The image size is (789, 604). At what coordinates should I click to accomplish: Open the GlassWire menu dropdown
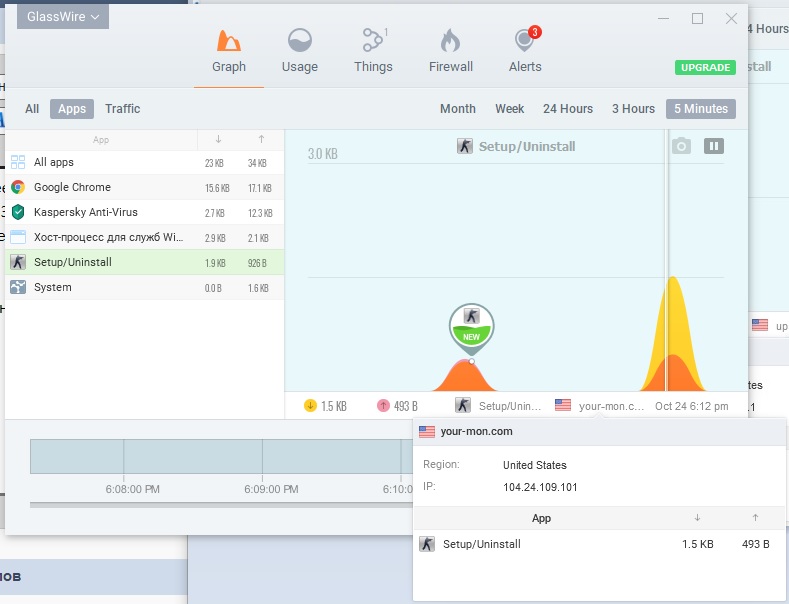tap(63, 17)
